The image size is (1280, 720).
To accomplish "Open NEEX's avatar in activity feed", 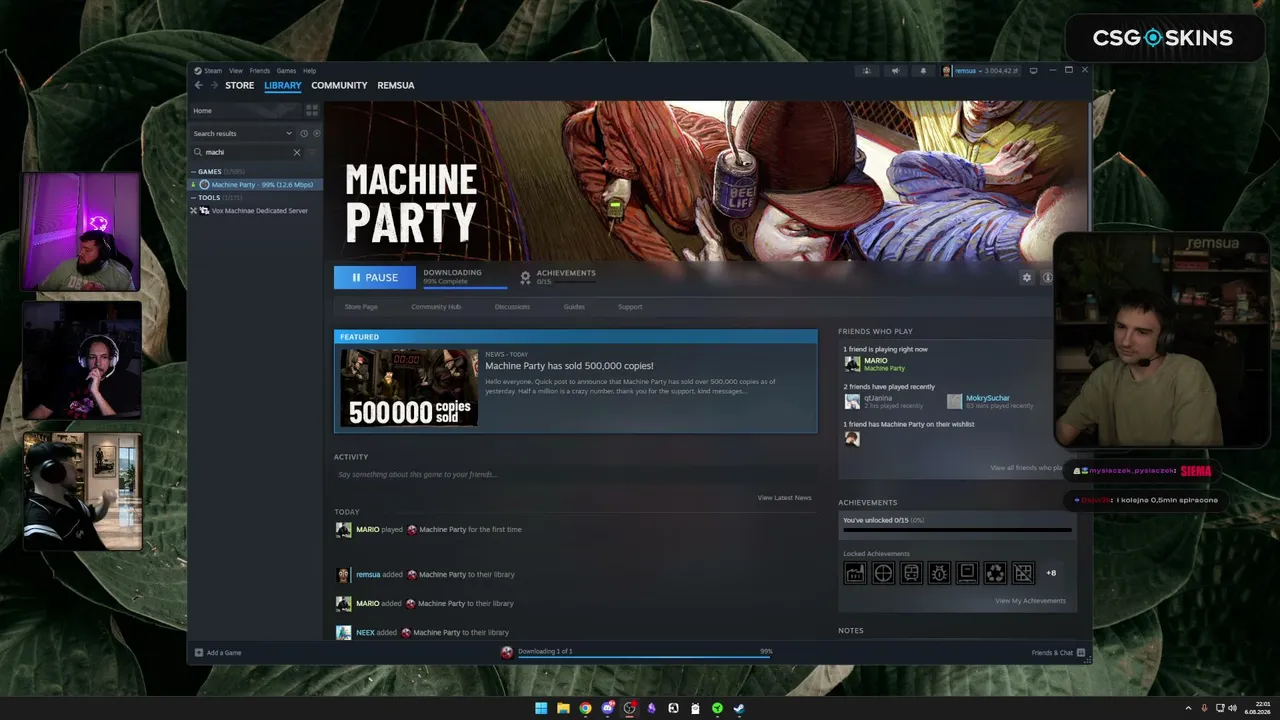I will click(343, 632).
